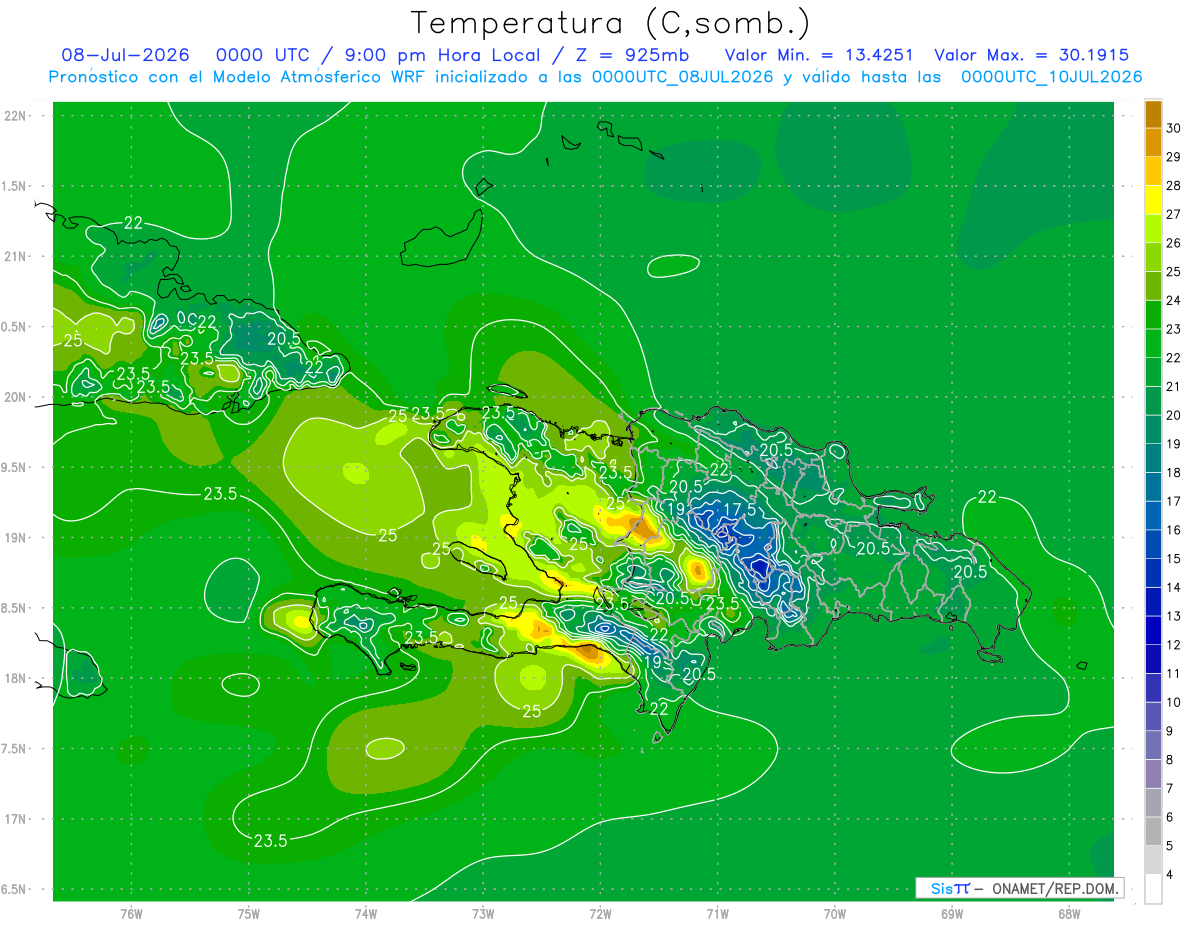Click the legend scale label "4"

(x=1170, y=876)
